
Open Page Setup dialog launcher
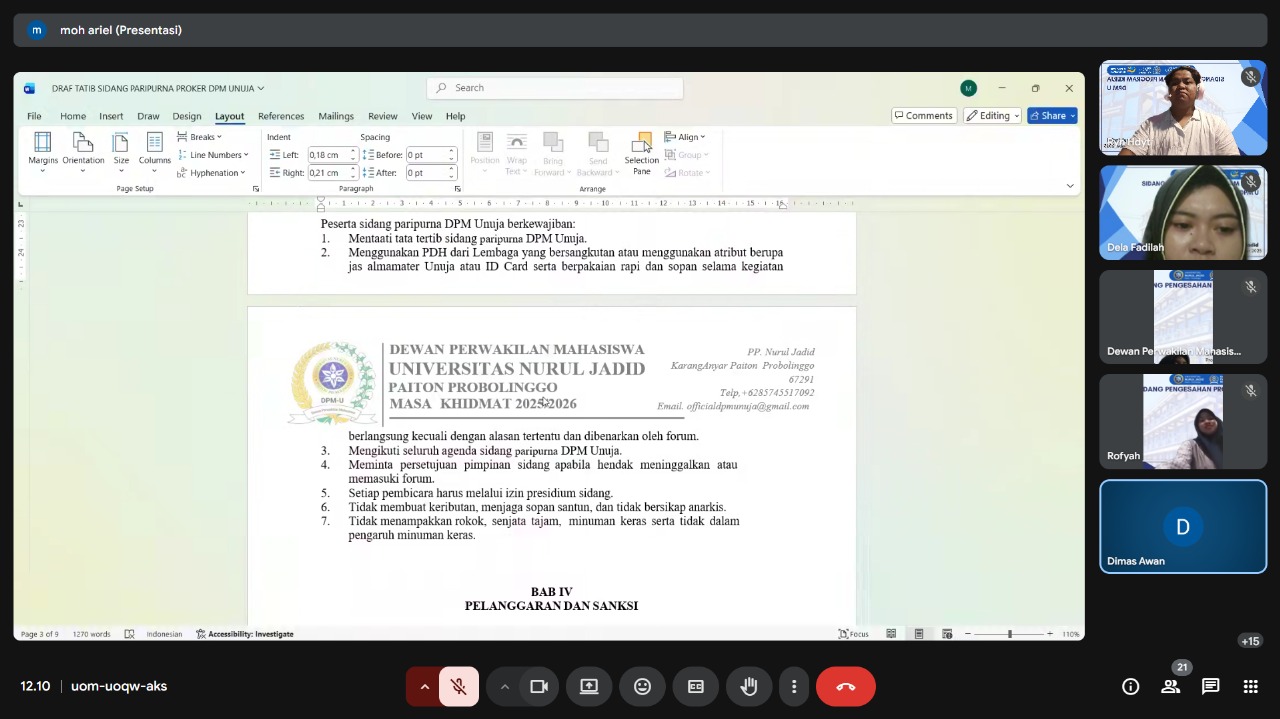coord(256,189)
